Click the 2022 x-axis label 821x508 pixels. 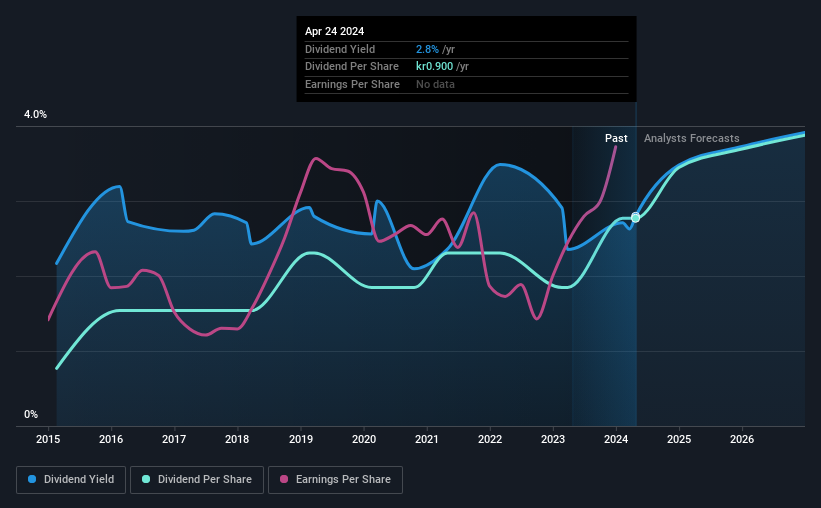pos(490,439)
